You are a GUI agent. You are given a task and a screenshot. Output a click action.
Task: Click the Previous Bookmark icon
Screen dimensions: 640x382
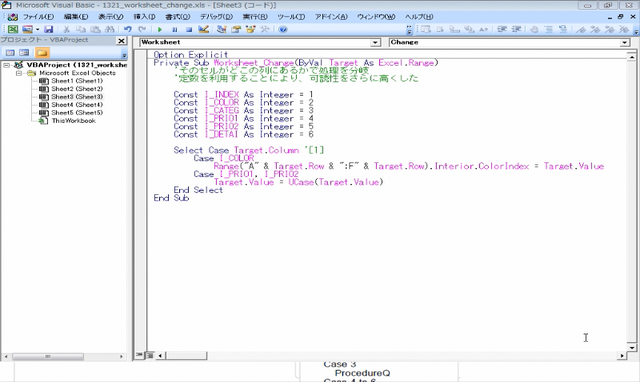(609, 29)
